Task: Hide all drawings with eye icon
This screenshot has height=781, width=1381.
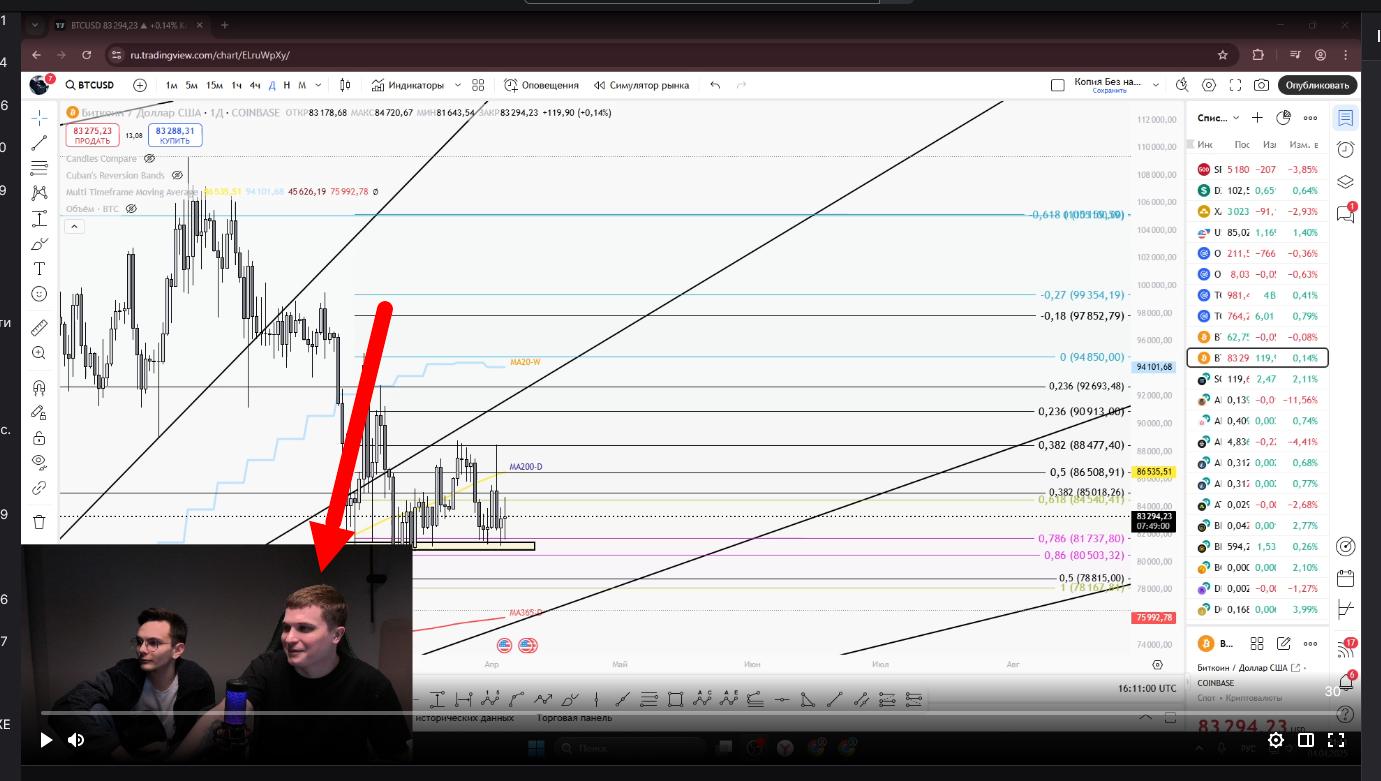Action: coord(39,462)
